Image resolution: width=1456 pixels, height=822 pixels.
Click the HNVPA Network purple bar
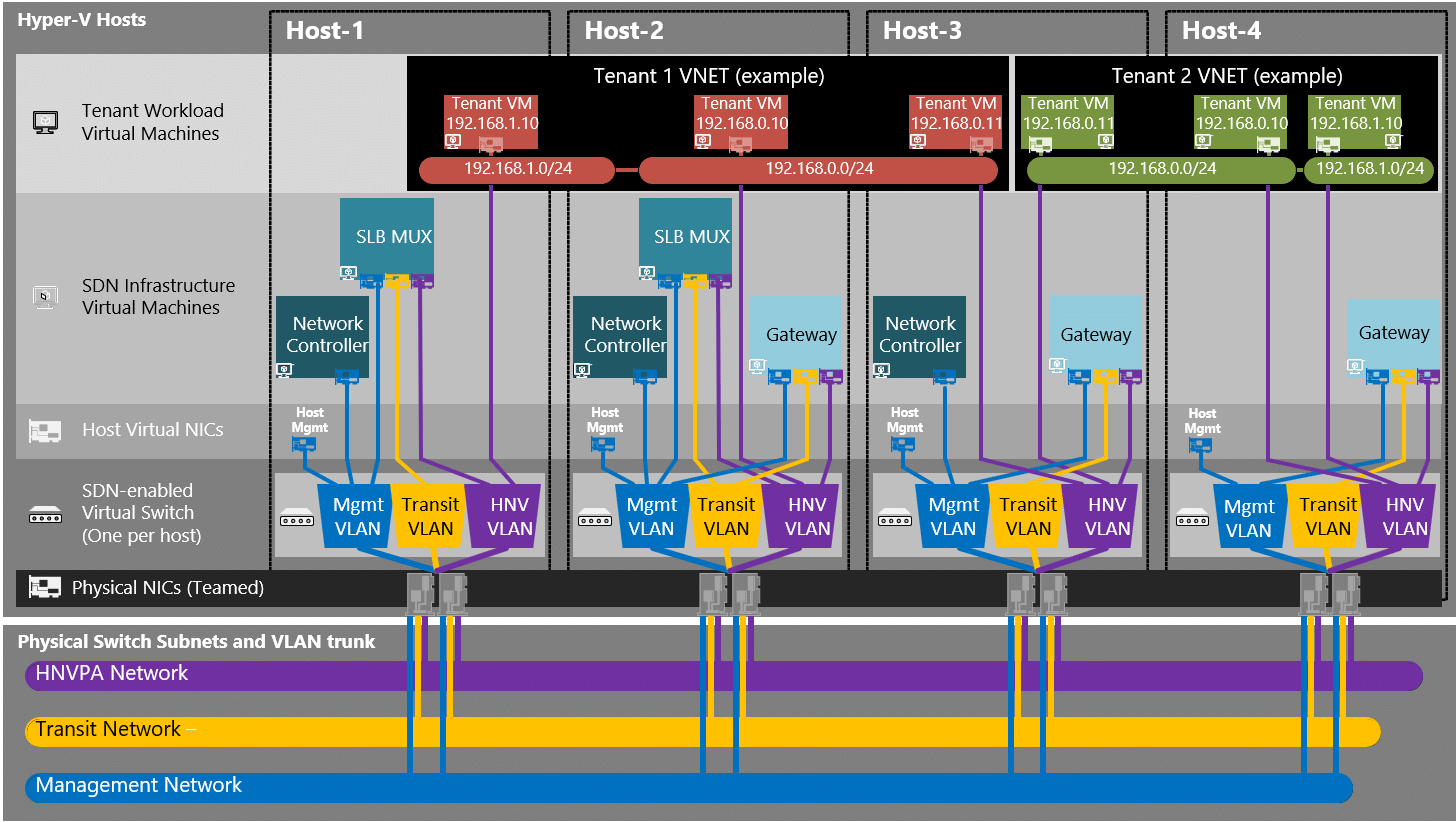point(723,675)
